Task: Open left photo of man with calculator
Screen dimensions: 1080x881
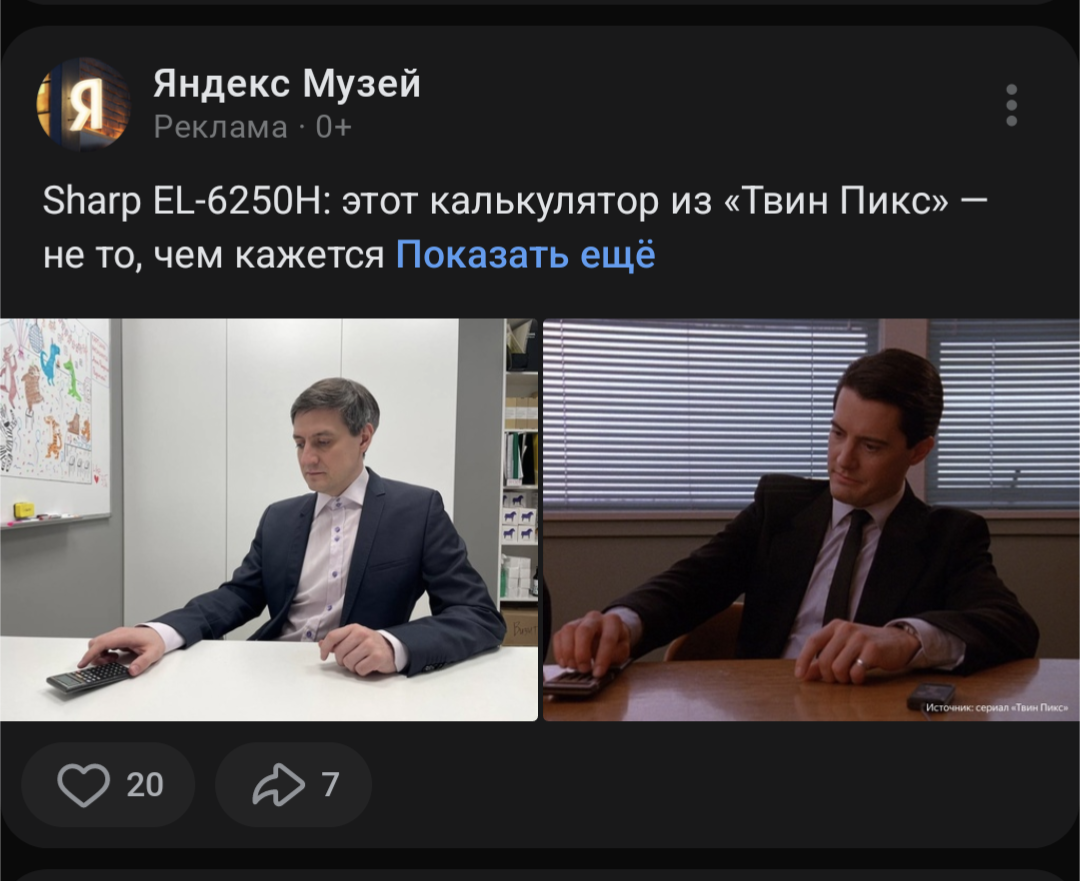Action: coord(269,519)
